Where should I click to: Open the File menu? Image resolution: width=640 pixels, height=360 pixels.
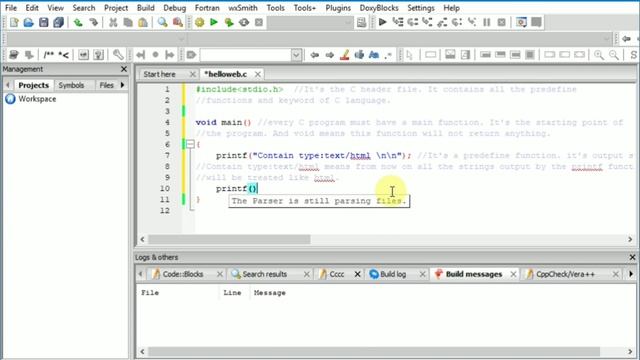click(x=11, y=8)
